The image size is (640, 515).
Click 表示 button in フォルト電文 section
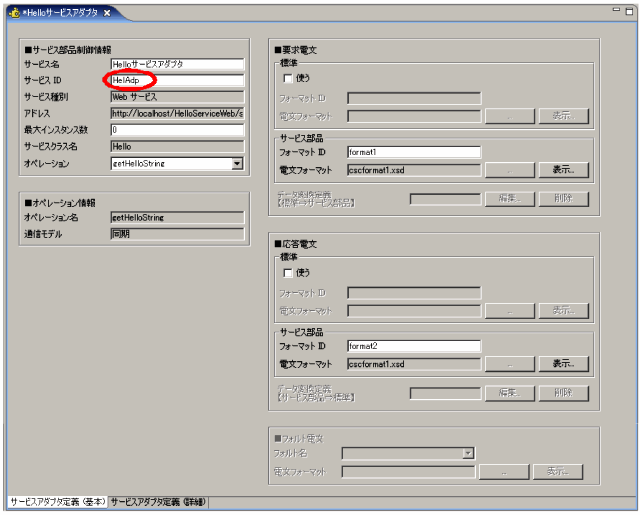tap(558, 472)
